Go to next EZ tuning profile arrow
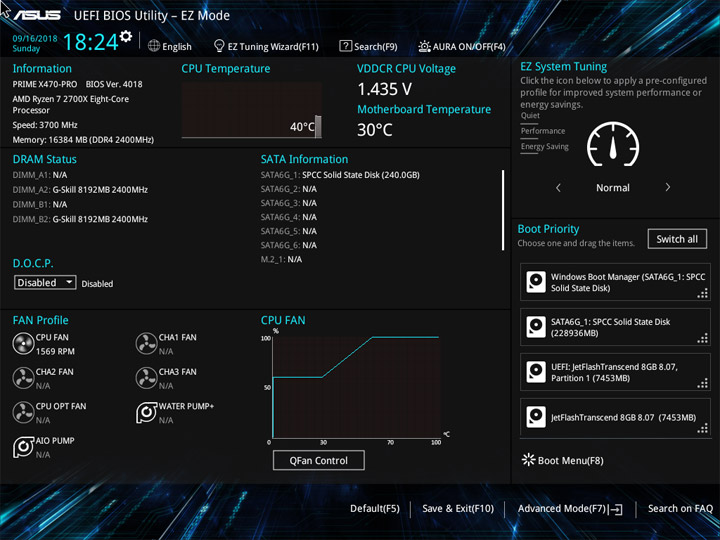The image size is (720, 540). point(668,187)
